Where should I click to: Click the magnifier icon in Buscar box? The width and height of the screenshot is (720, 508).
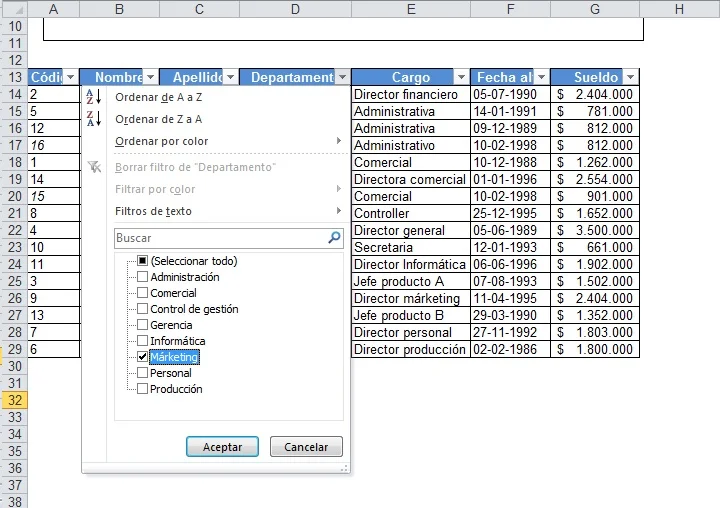pos(334,237)
